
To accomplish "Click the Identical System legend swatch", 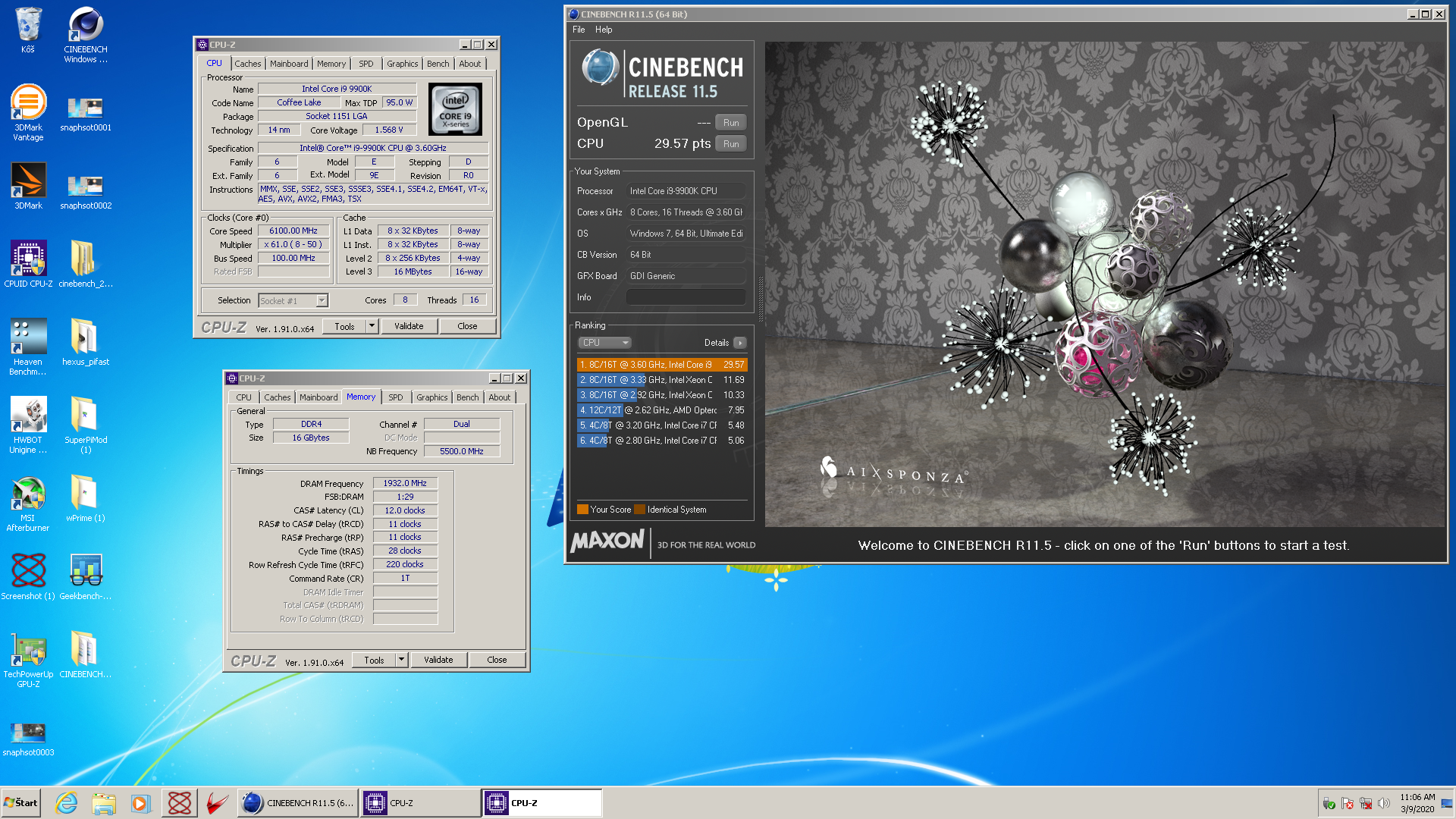I will point(639,510).
